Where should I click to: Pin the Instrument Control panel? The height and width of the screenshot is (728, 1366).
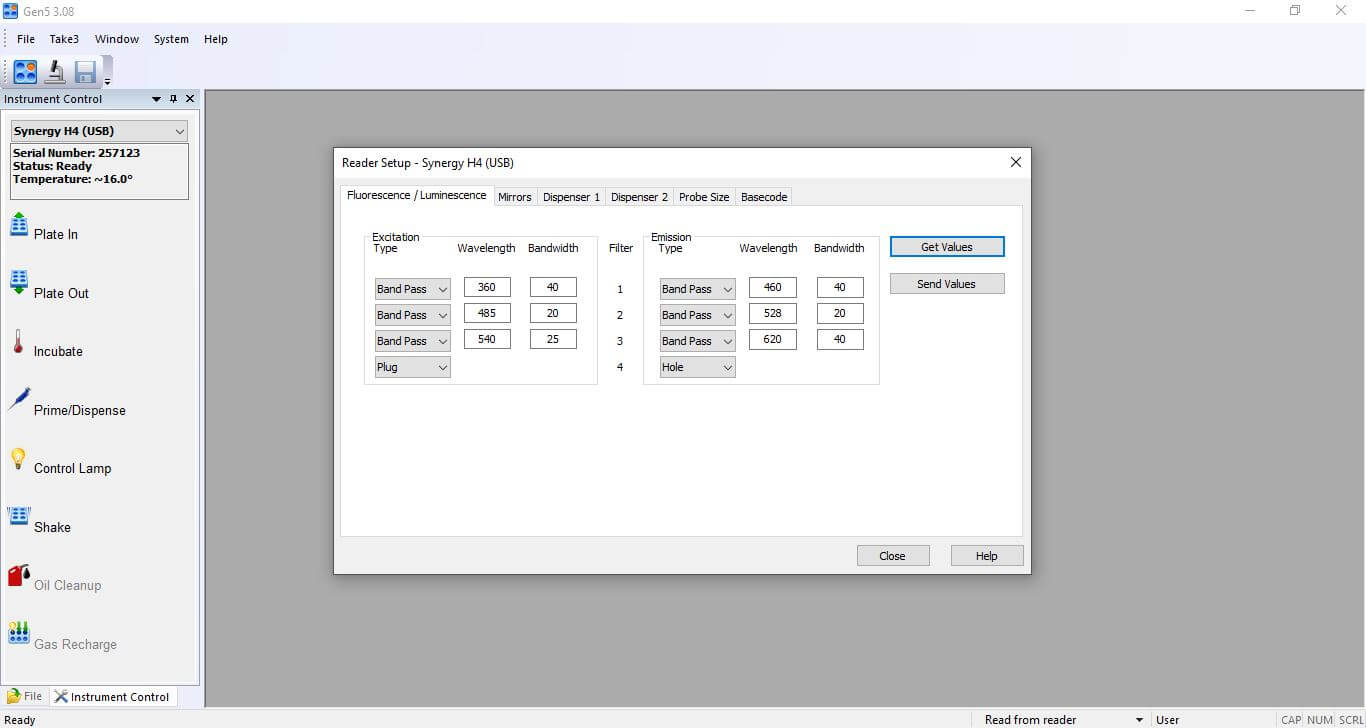click(173, 99)
